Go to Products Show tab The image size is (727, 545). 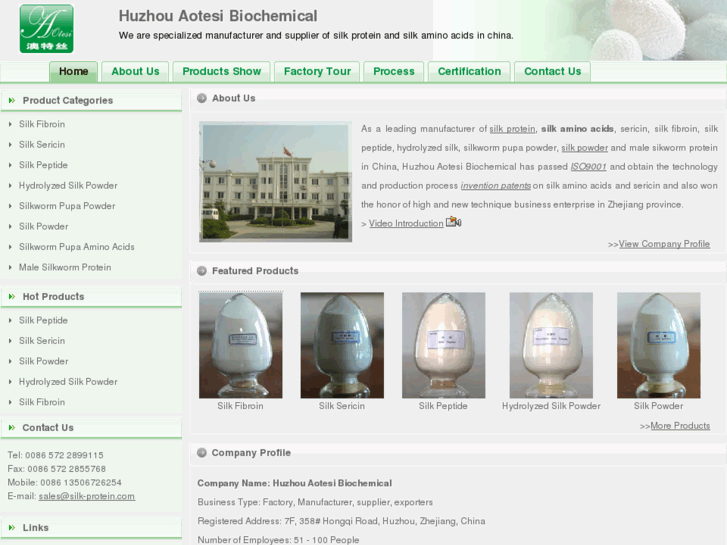222,71
